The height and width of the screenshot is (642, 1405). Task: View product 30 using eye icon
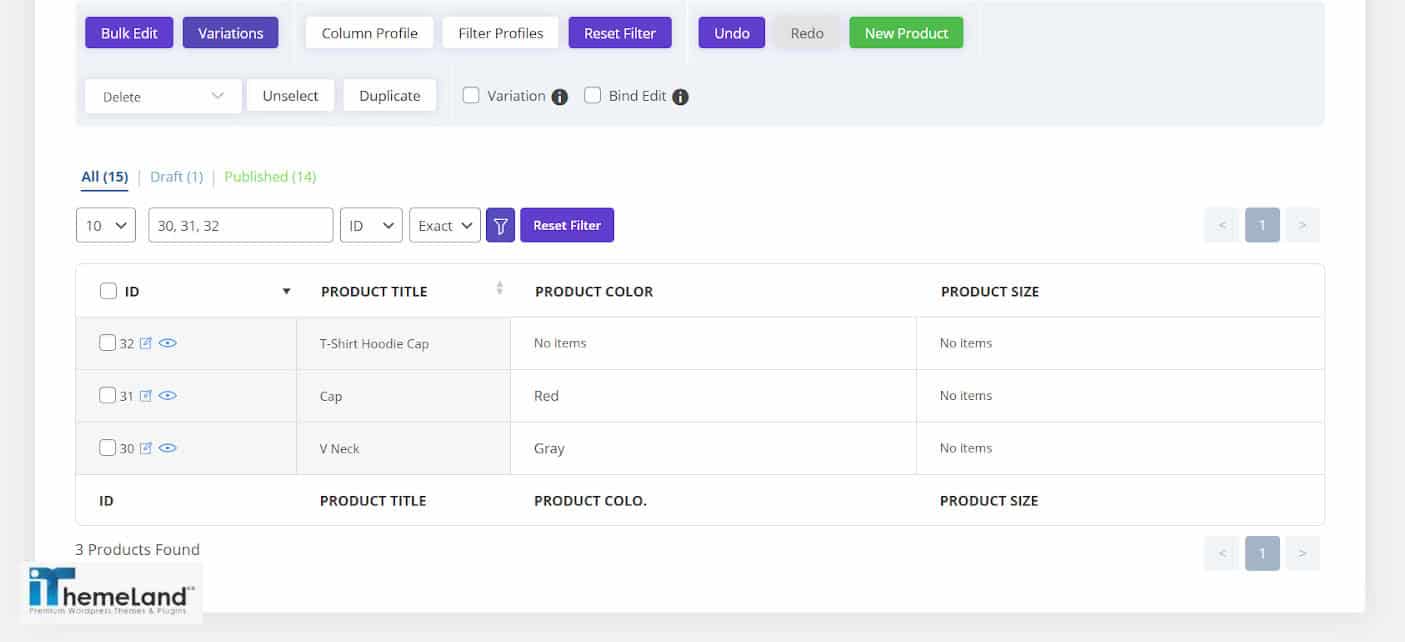[168, 448]
